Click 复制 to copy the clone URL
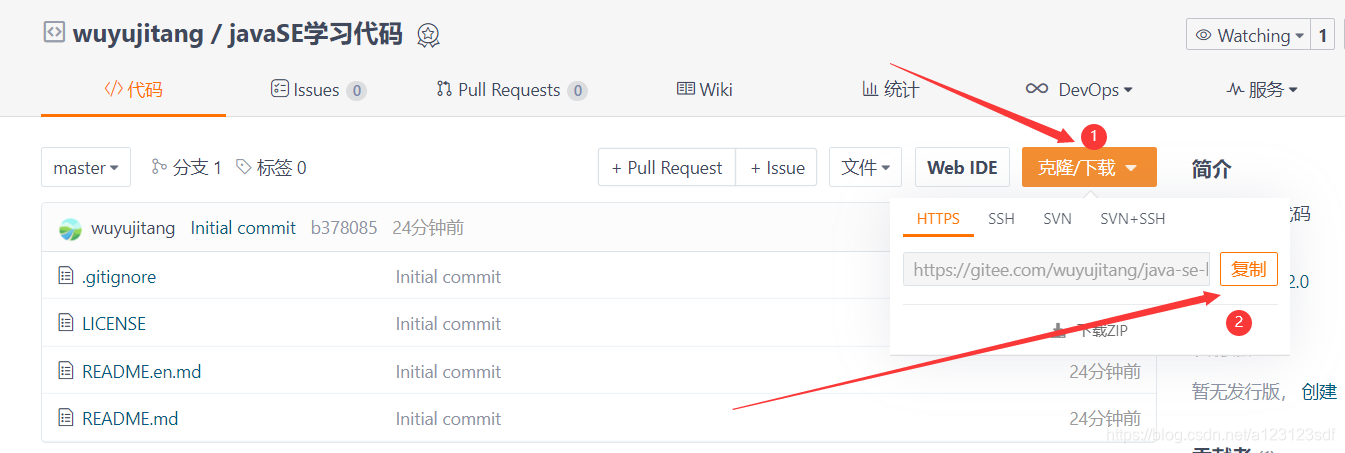Viewport: 1345px width, 453px height. click(x=1249, y=270)
